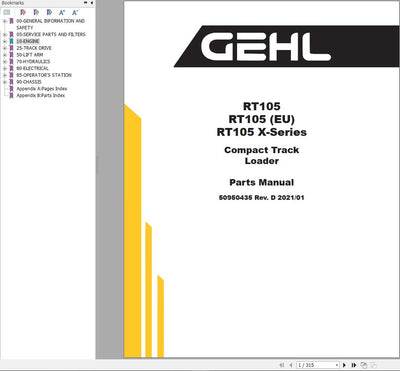
Task: Click the first bookmark toolbar icon
Action: tap(7, 12)
